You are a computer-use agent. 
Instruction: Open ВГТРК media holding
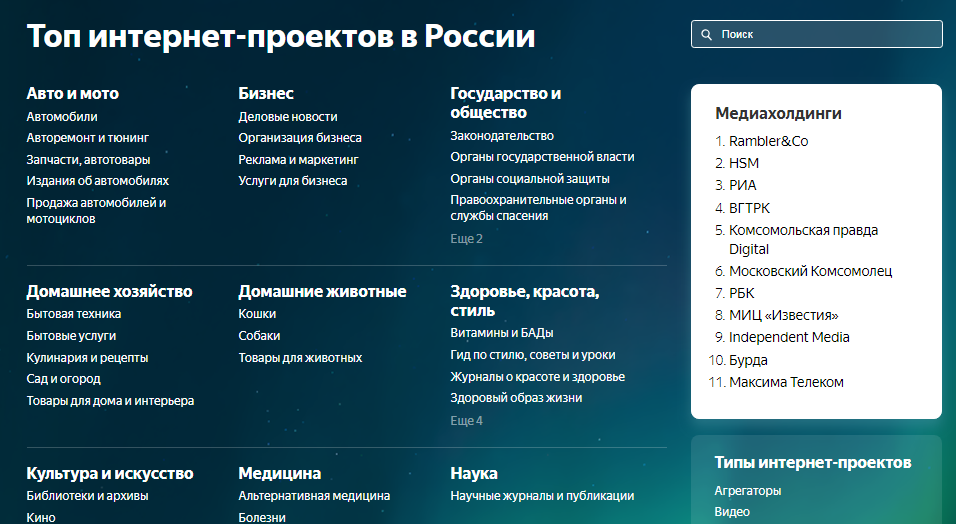[750, 208]
